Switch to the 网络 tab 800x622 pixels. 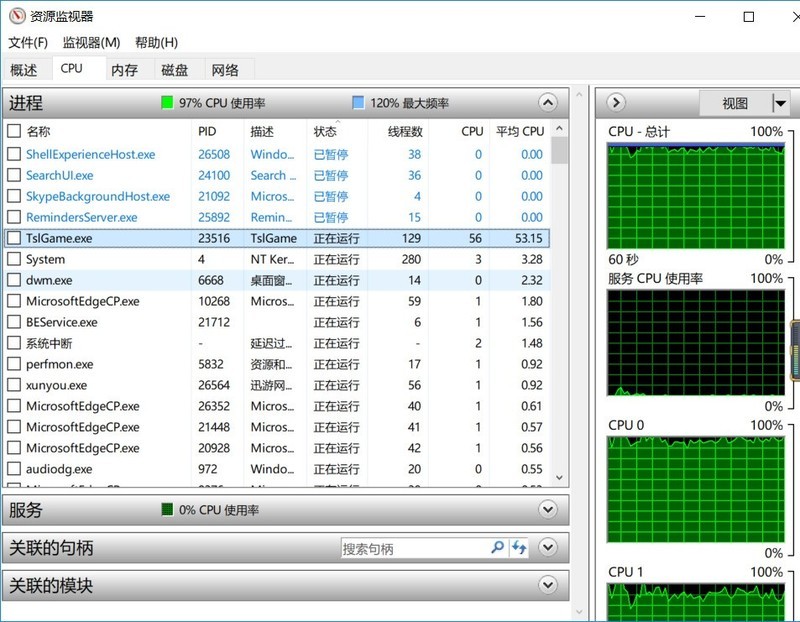click(x=225, y=70)
